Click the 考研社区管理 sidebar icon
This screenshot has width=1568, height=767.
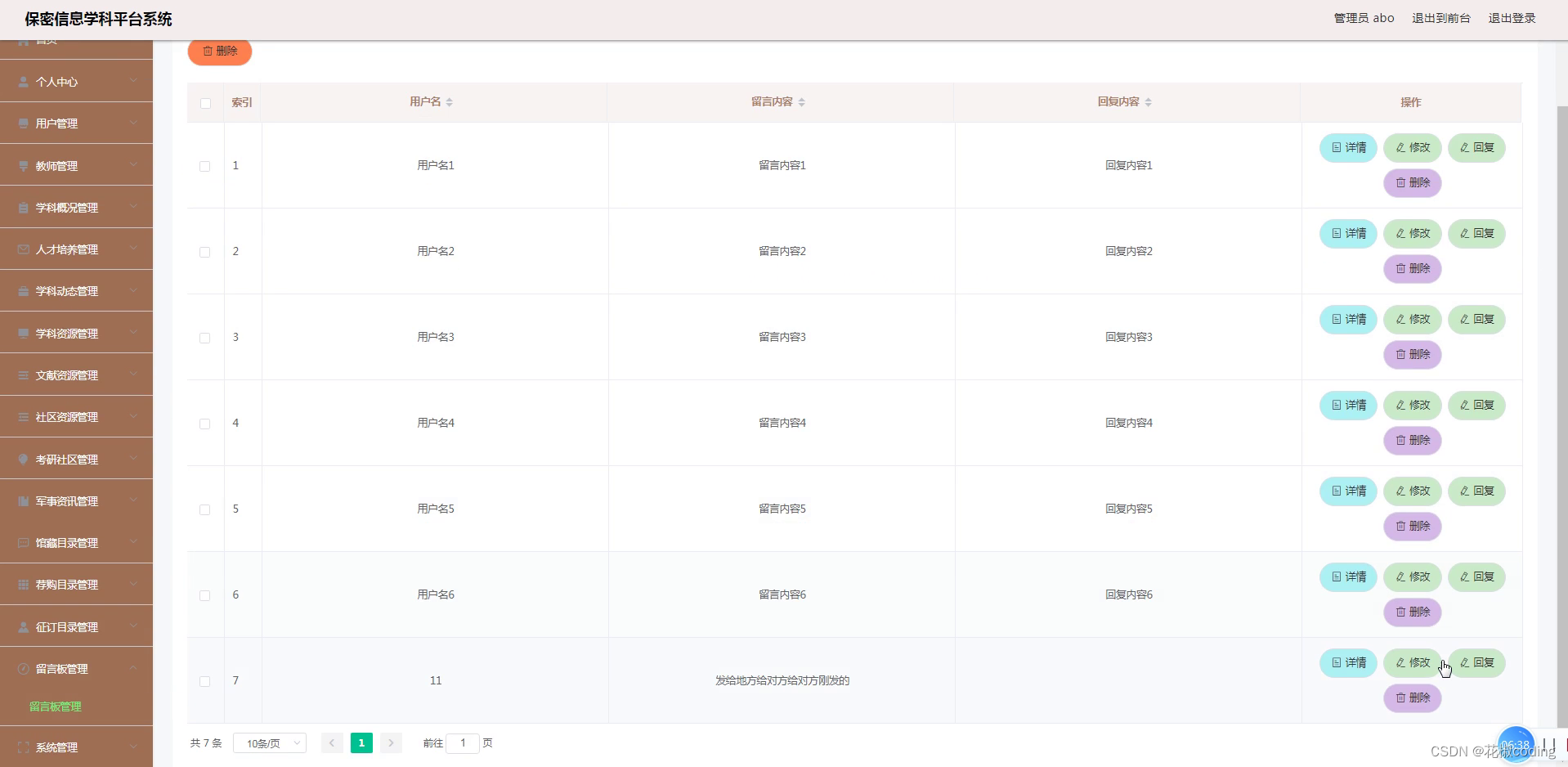coord(24,460)
